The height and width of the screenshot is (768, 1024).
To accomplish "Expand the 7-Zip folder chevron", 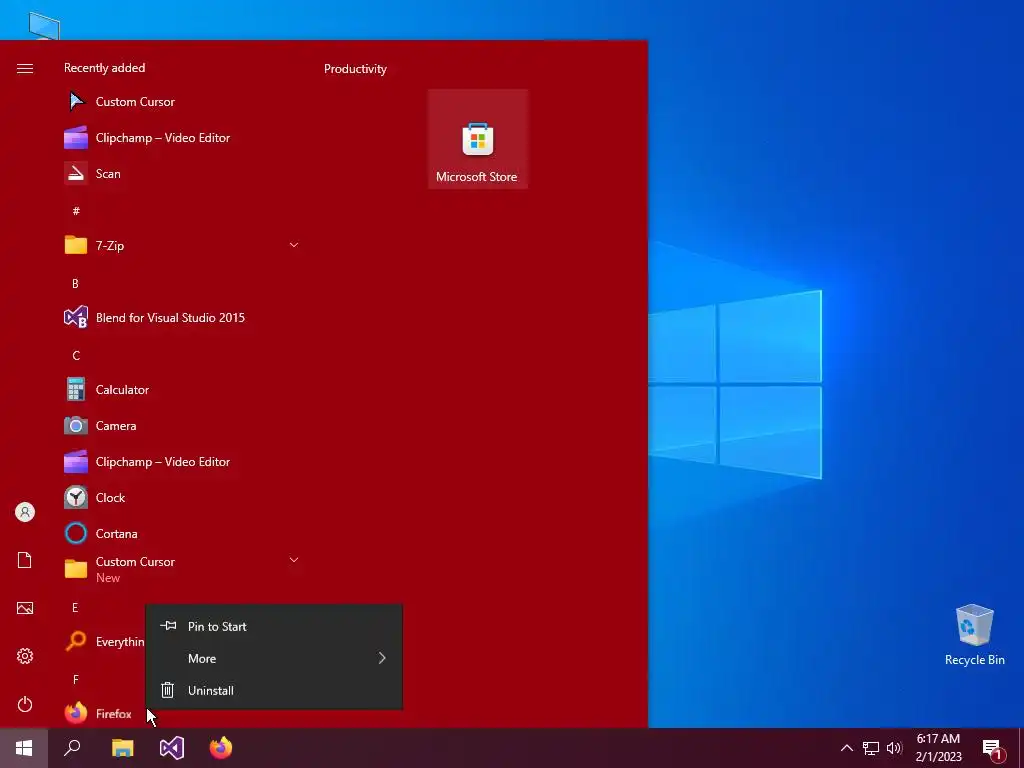I will (x=294, y=245).
